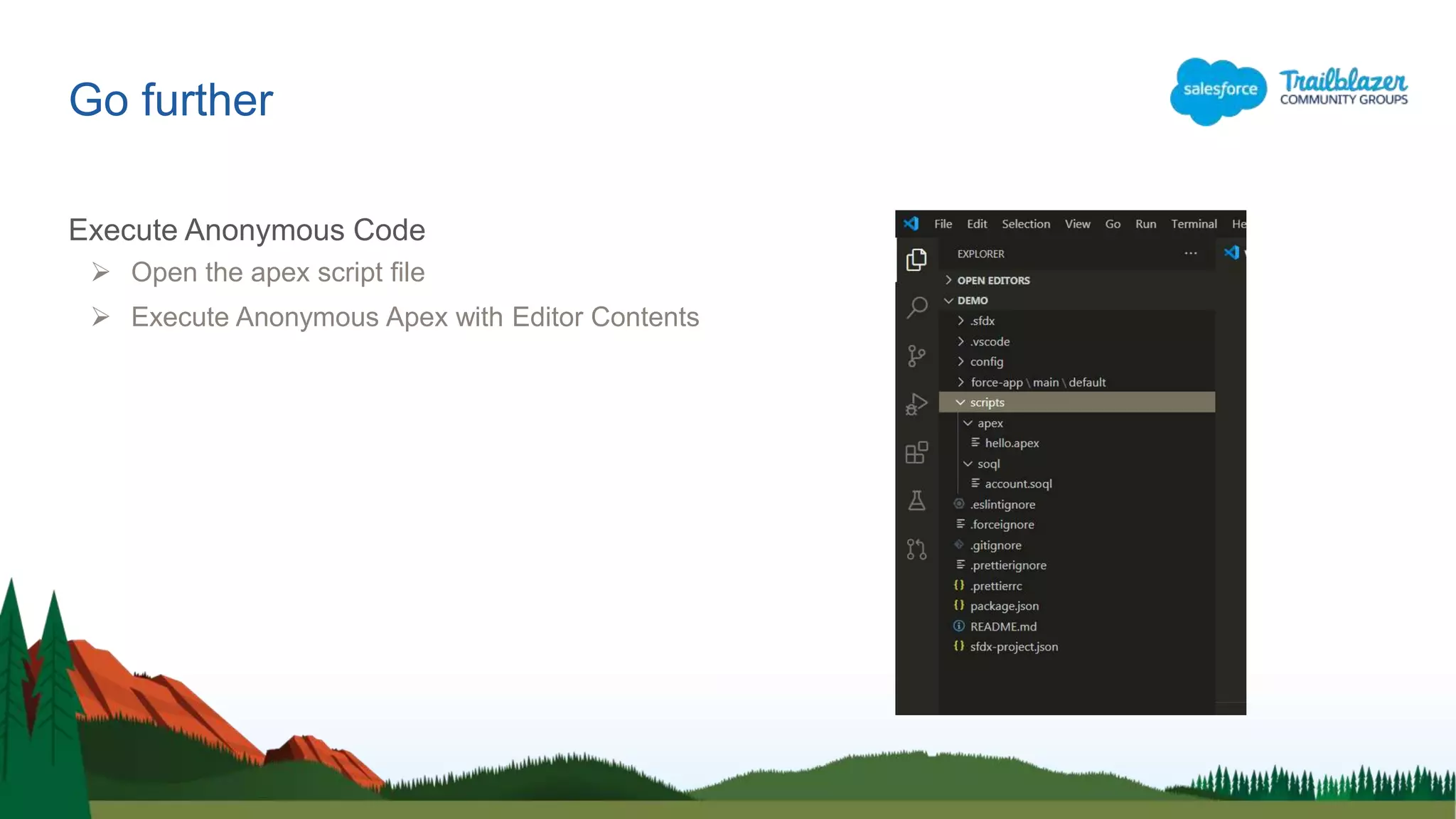Viewport: 1456px width, 819px height.
Task: Open the File menu
Action: 943,223
